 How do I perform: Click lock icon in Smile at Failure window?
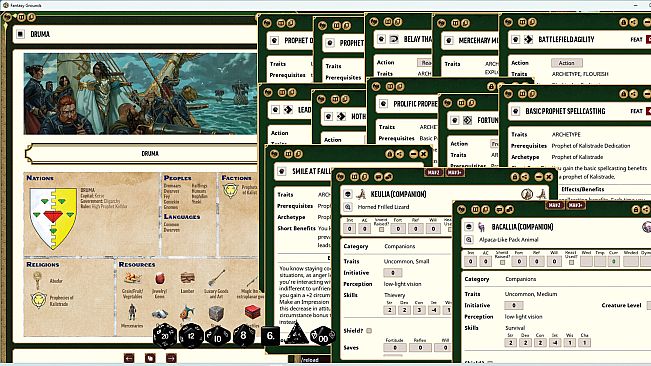pos(389,154)
